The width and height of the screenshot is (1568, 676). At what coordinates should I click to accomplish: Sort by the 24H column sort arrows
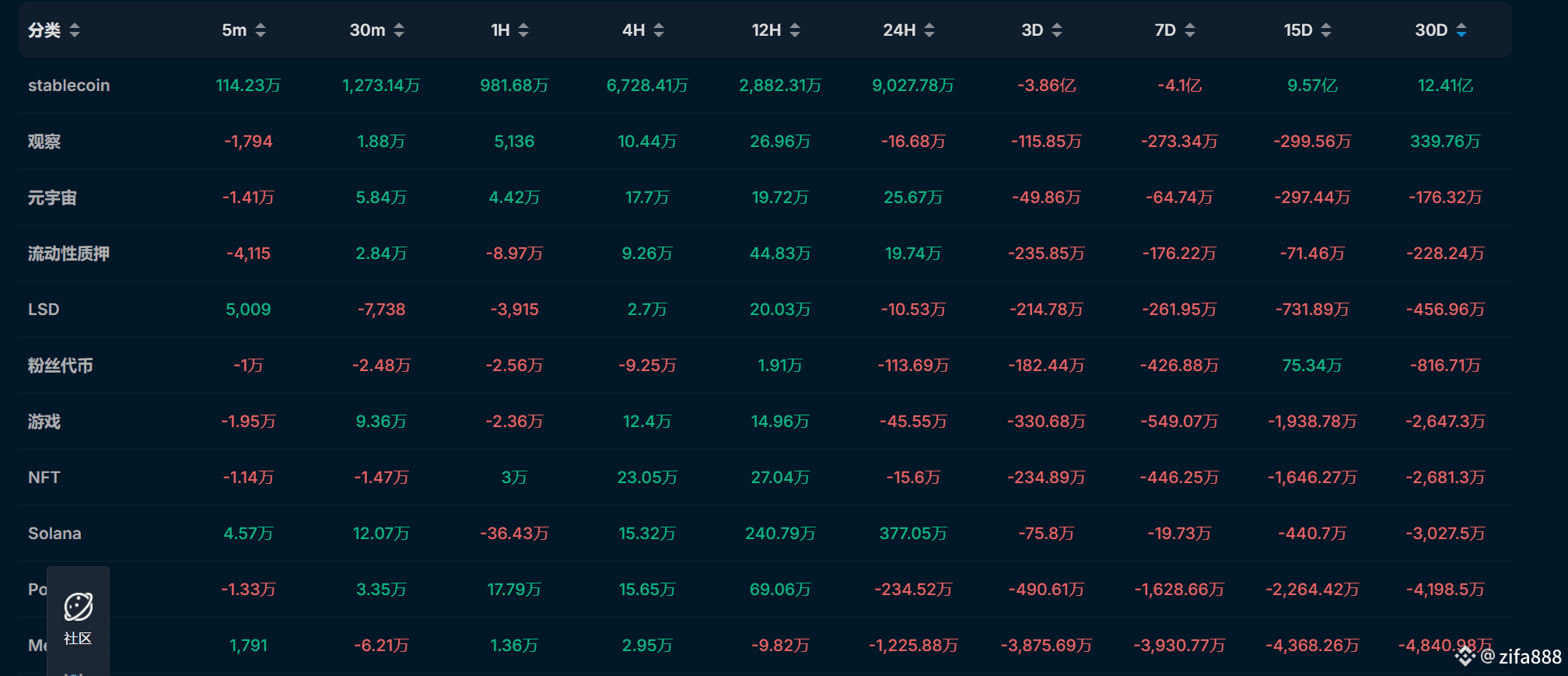tap(929, 30)
